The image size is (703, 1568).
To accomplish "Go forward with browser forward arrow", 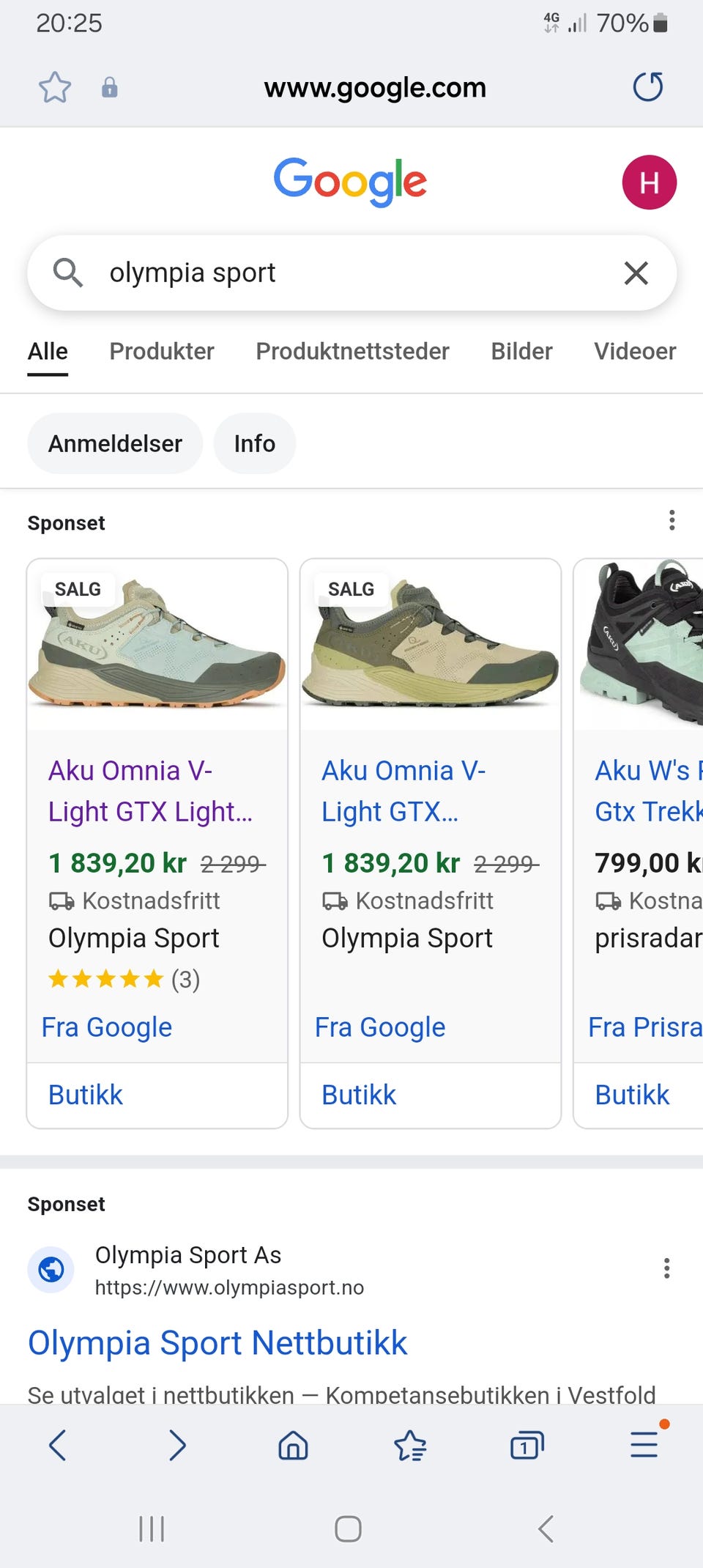I will pos(176,1445).
